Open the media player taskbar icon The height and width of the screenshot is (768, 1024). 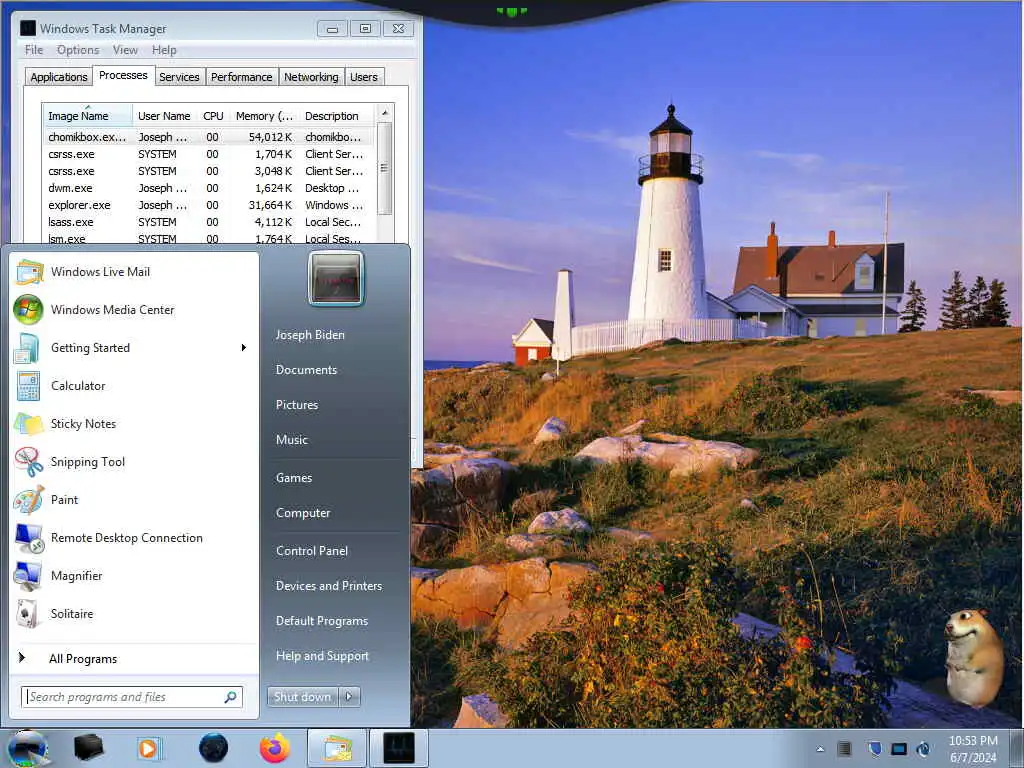pyautogui.click(x=148, y=748)
